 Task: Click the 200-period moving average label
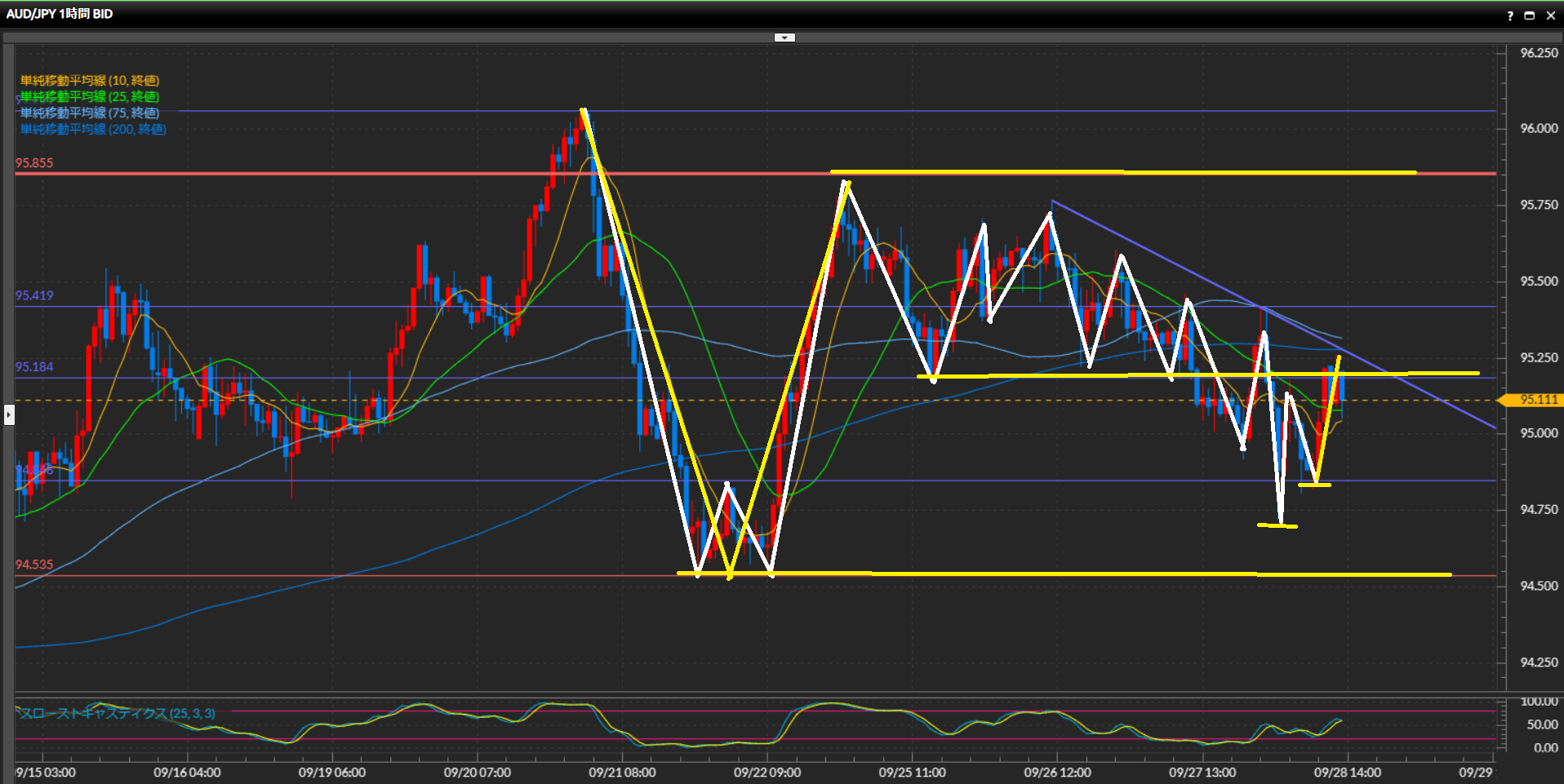point(93,130)
